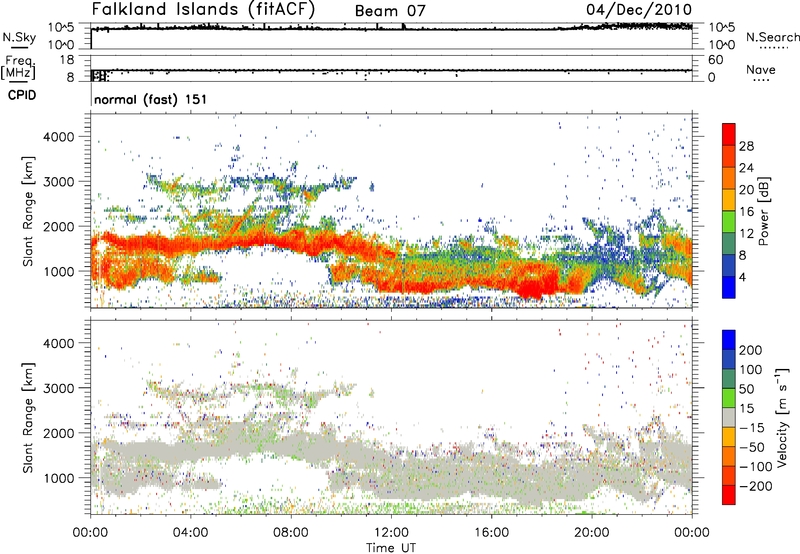Screen dimensions: 800x554
Task: Click the 'Slant Range [km]' label of the power panel
Action: 28,211
